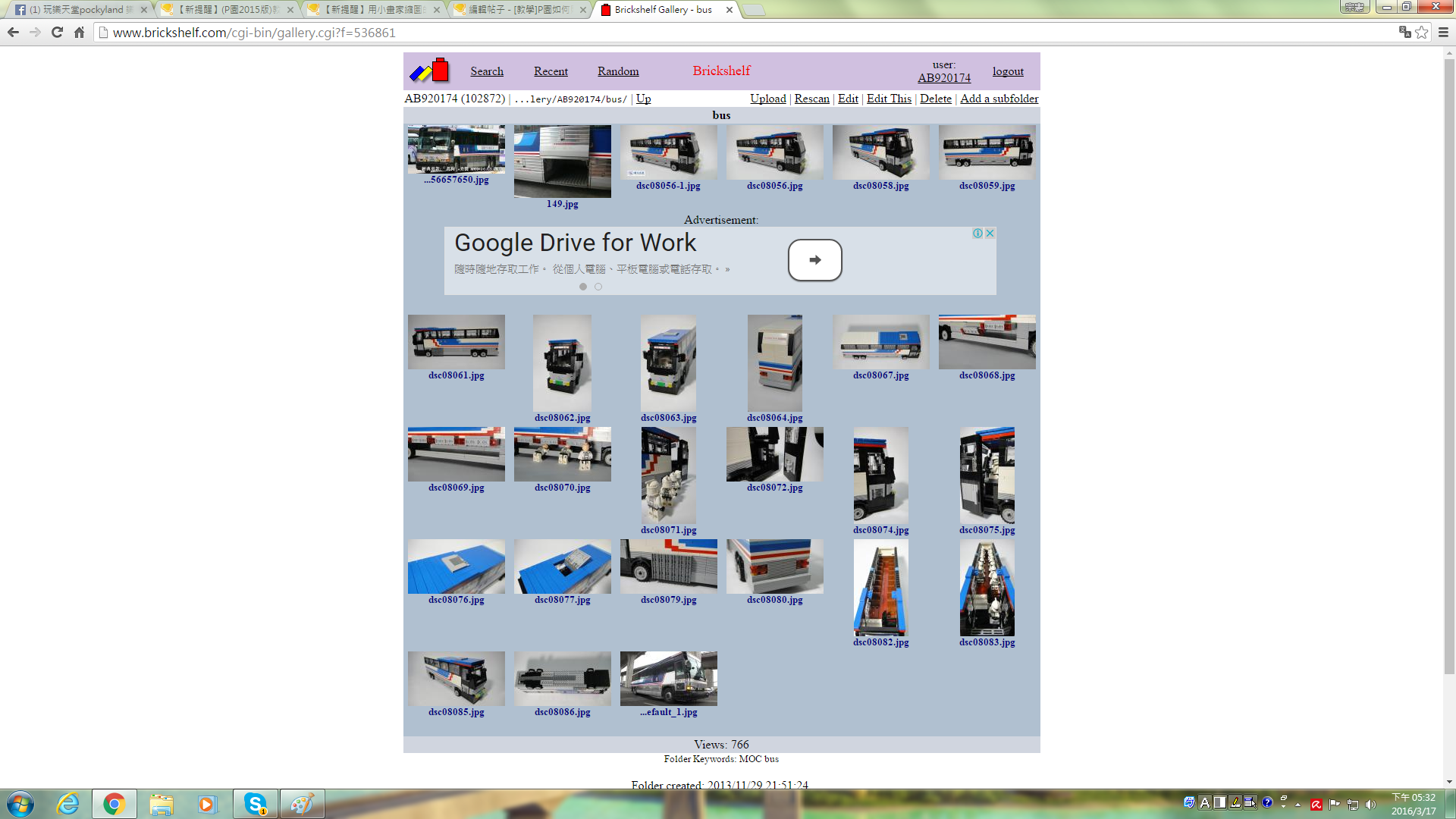This screenshot has width=1456, height=819.
Task: Click the ad's arrow button
Action: (814, 260)
